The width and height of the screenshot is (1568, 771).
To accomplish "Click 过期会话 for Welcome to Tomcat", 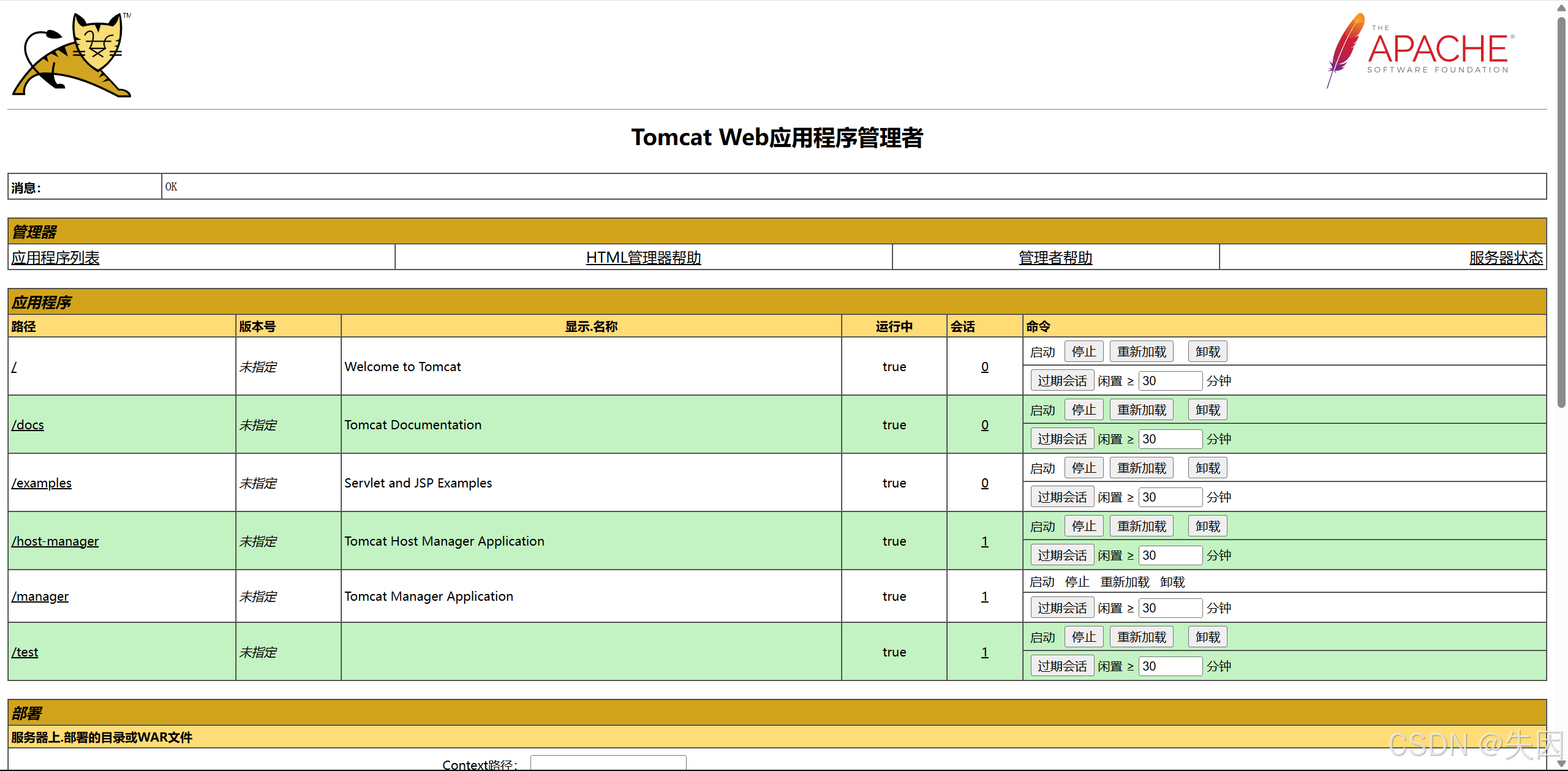I will [1062, 380].
